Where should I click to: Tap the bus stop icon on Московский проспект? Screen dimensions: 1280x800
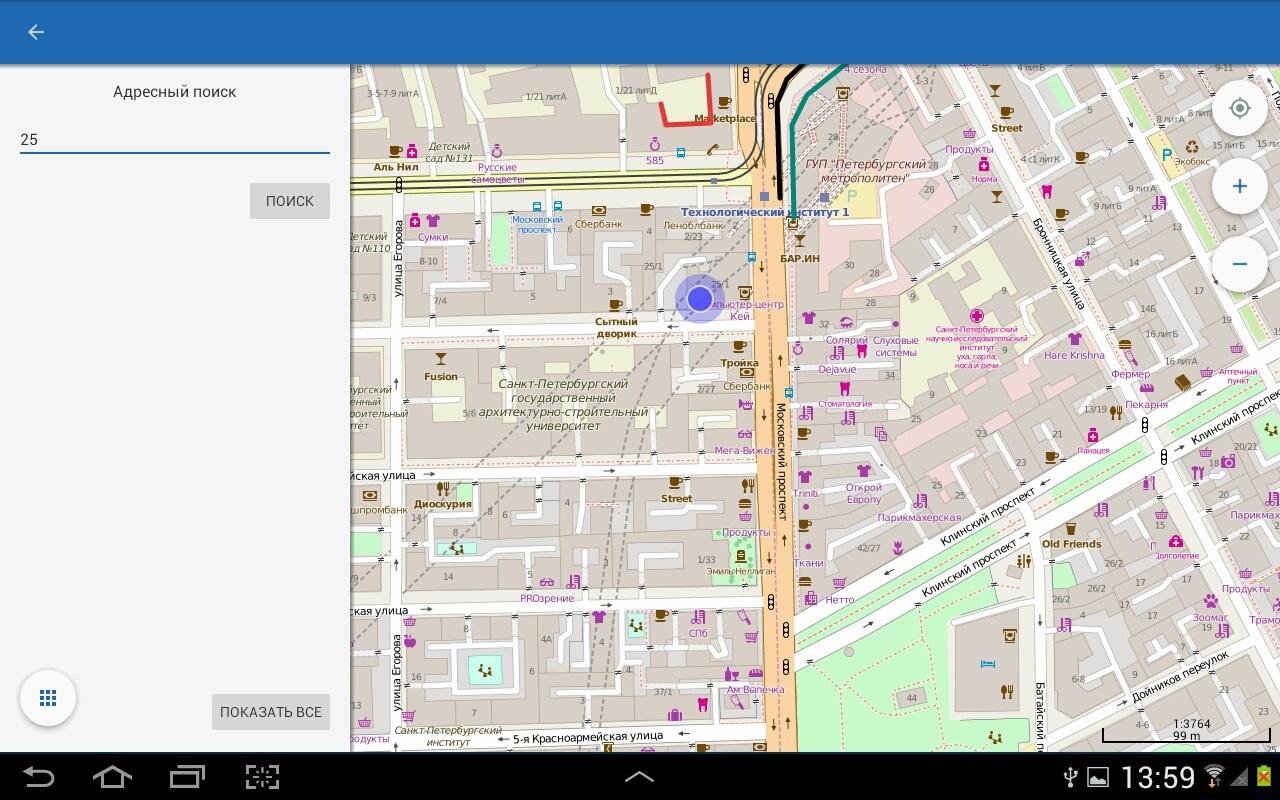point(751,257)
